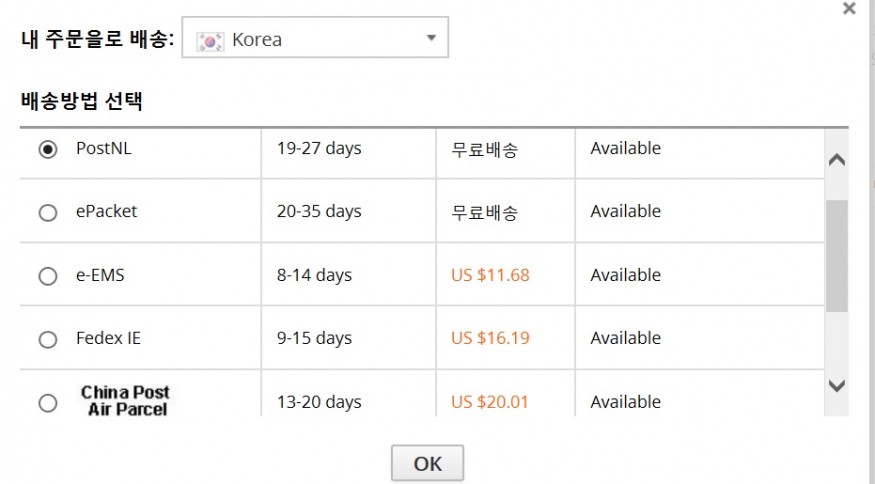Confirm selection with the OK button
Screen dimensions: 875x484
(427, 463)
